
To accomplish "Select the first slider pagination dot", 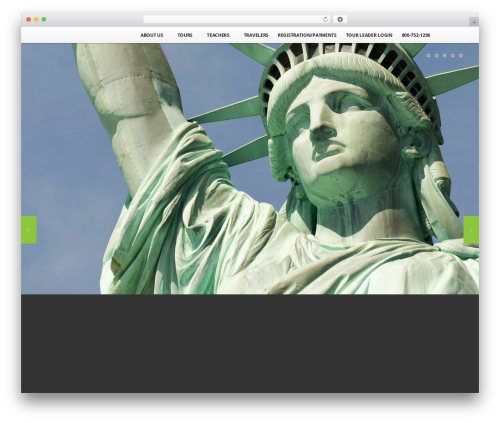I will click(x=428, y=55).
